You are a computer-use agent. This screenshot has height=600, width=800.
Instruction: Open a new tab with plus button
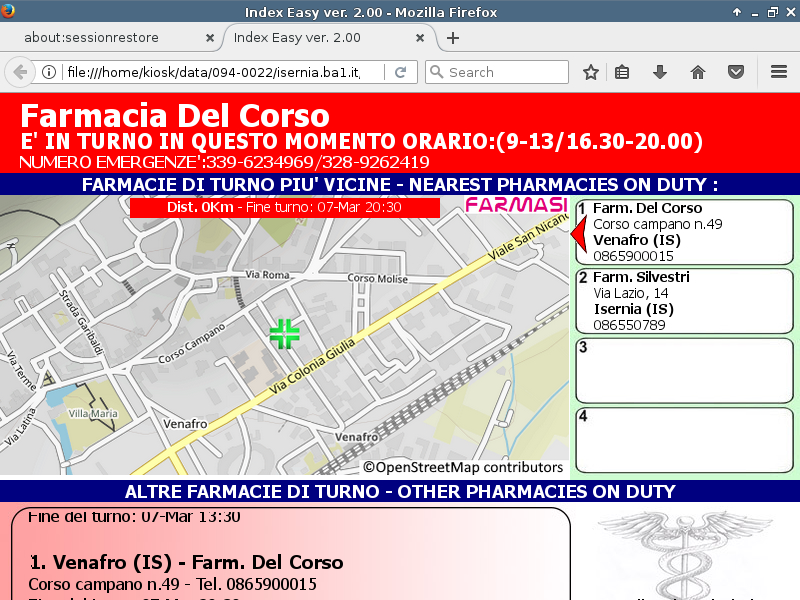pos(453,38)
